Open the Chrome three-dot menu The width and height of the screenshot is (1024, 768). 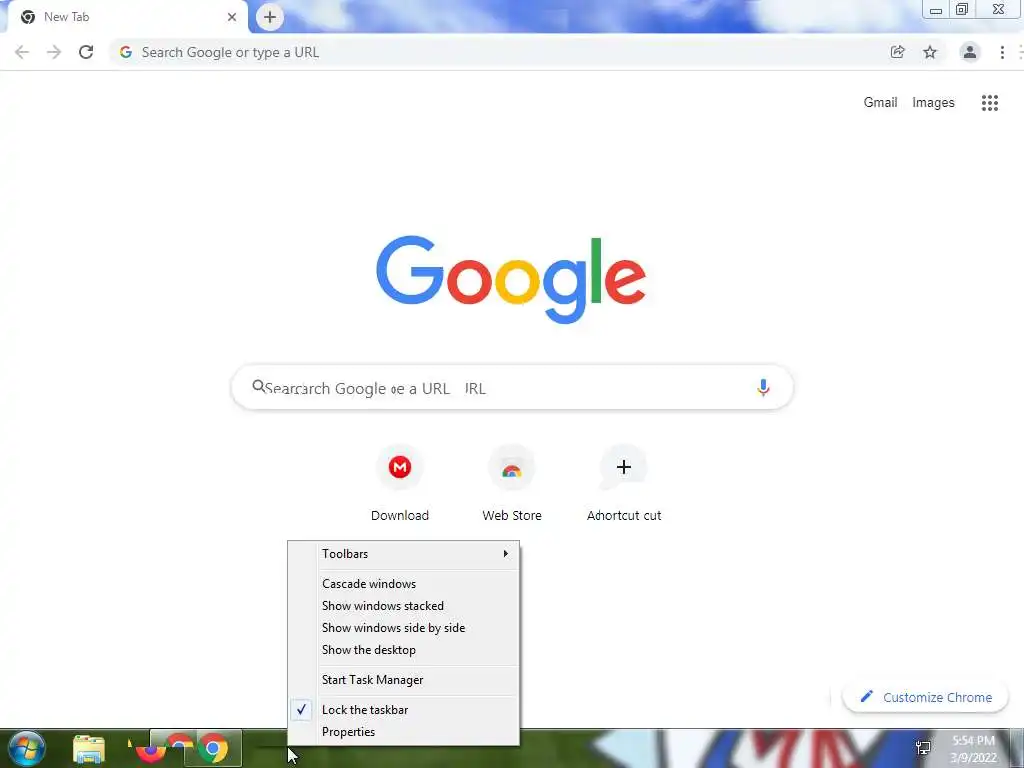coord(1002,52)
